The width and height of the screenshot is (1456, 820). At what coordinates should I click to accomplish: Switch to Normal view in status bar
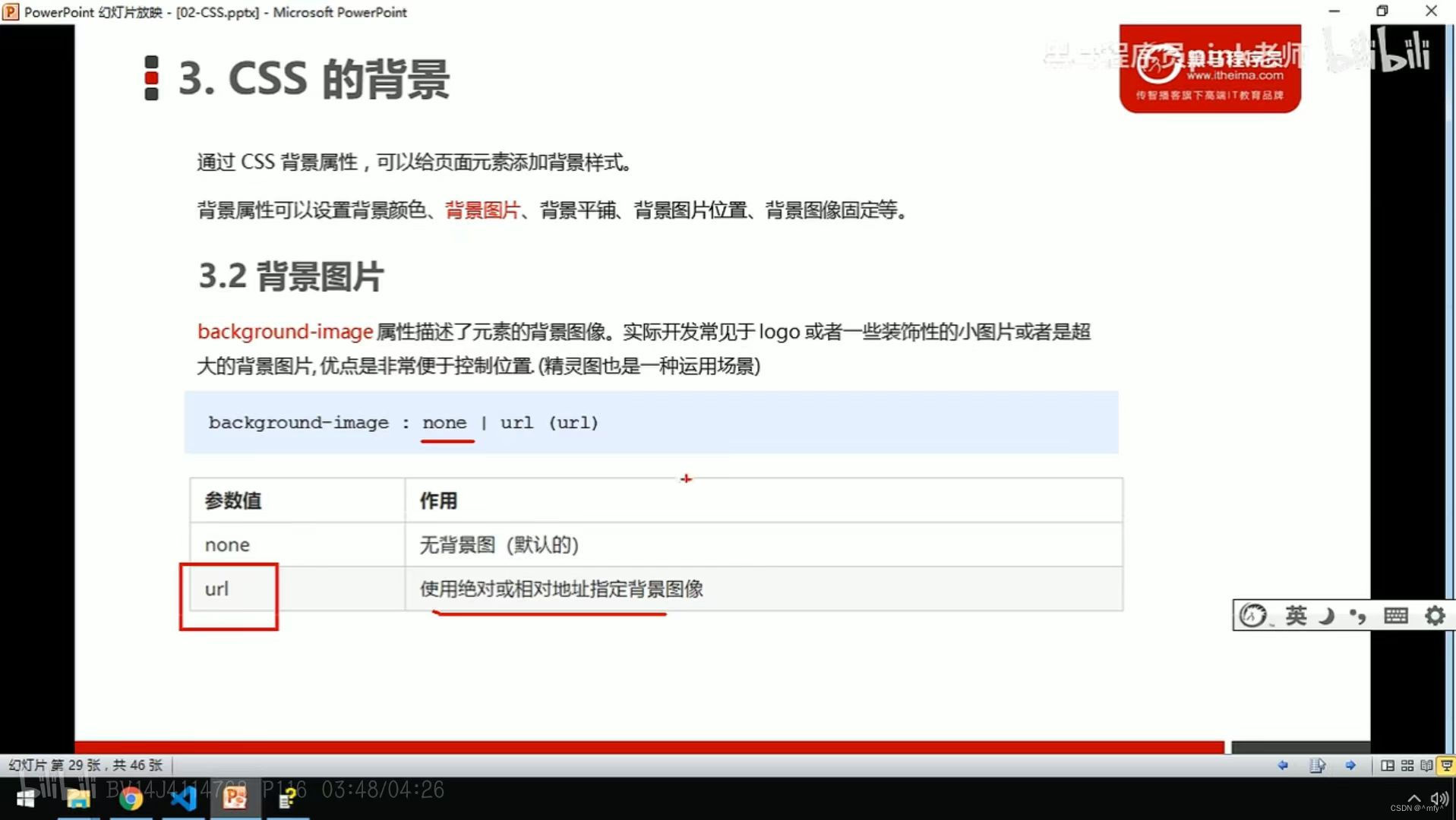pos(1387,765)
